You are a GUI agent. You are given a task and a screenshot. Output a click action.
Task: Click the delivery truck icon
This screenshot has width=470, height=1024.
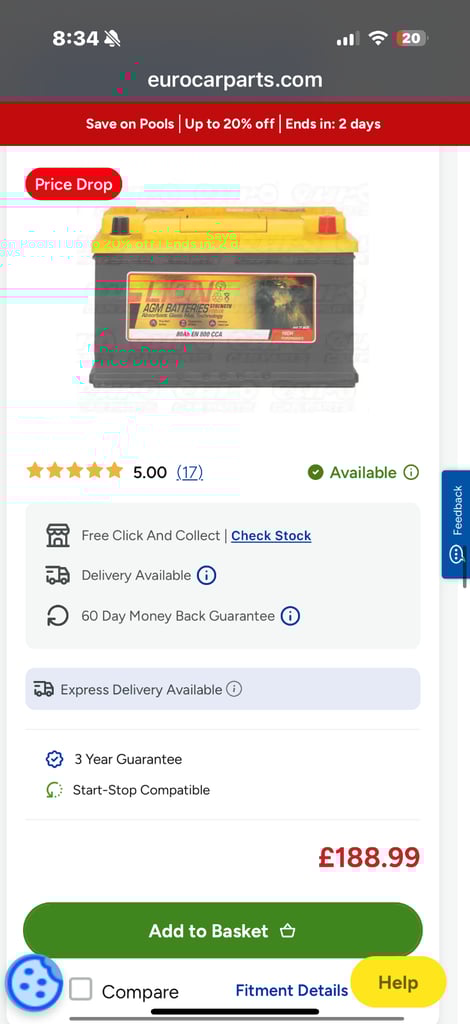[57, 575]
